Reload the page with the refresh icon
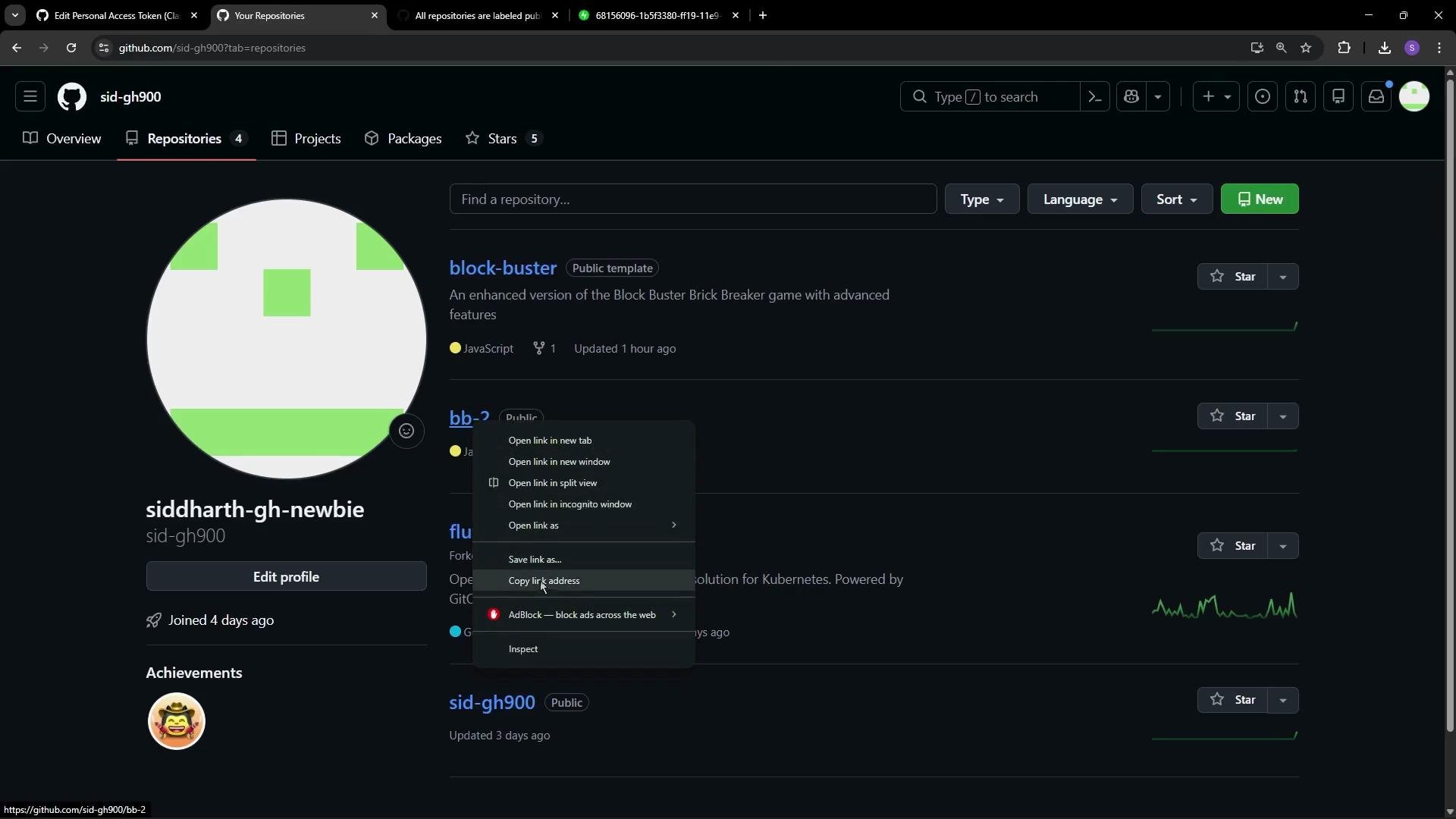The height and width of the screenshot is (819, 1456). coord(71,48)
